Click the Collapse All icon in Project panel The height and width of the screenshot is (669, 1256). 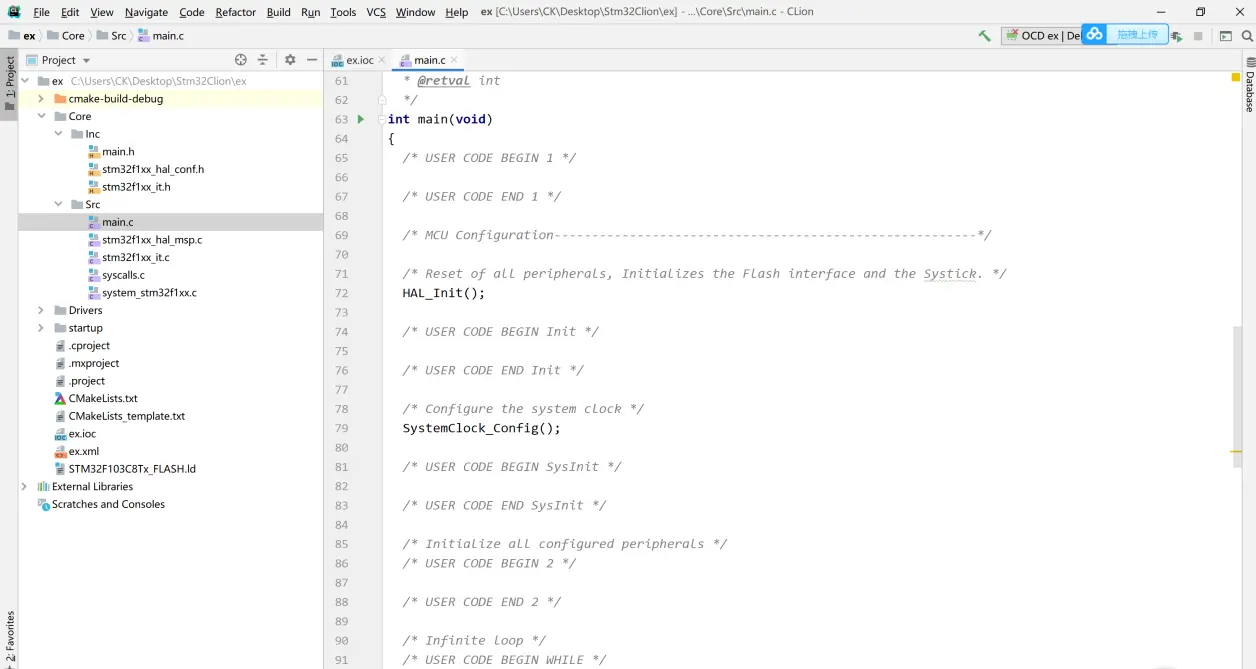click(x=263, y=60)
